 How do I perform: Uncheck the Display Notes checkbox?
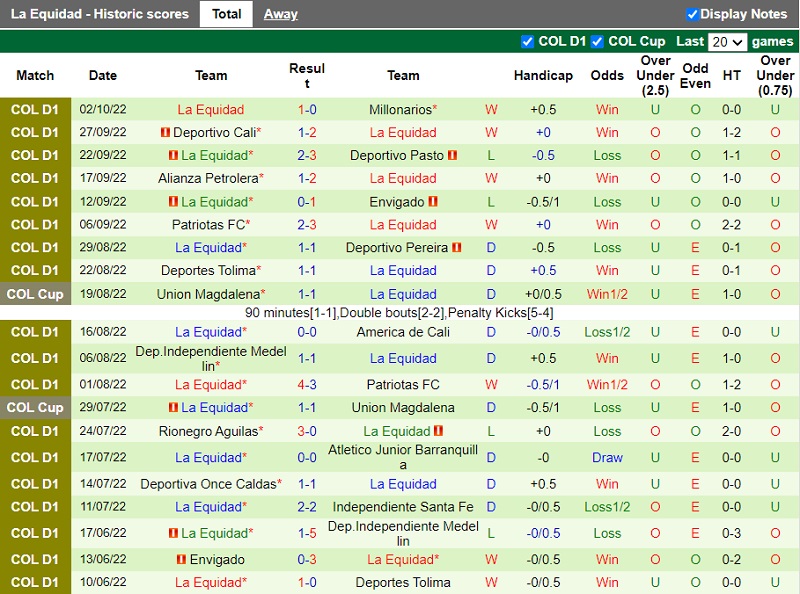pyautogui.click(x=692, y=14)
